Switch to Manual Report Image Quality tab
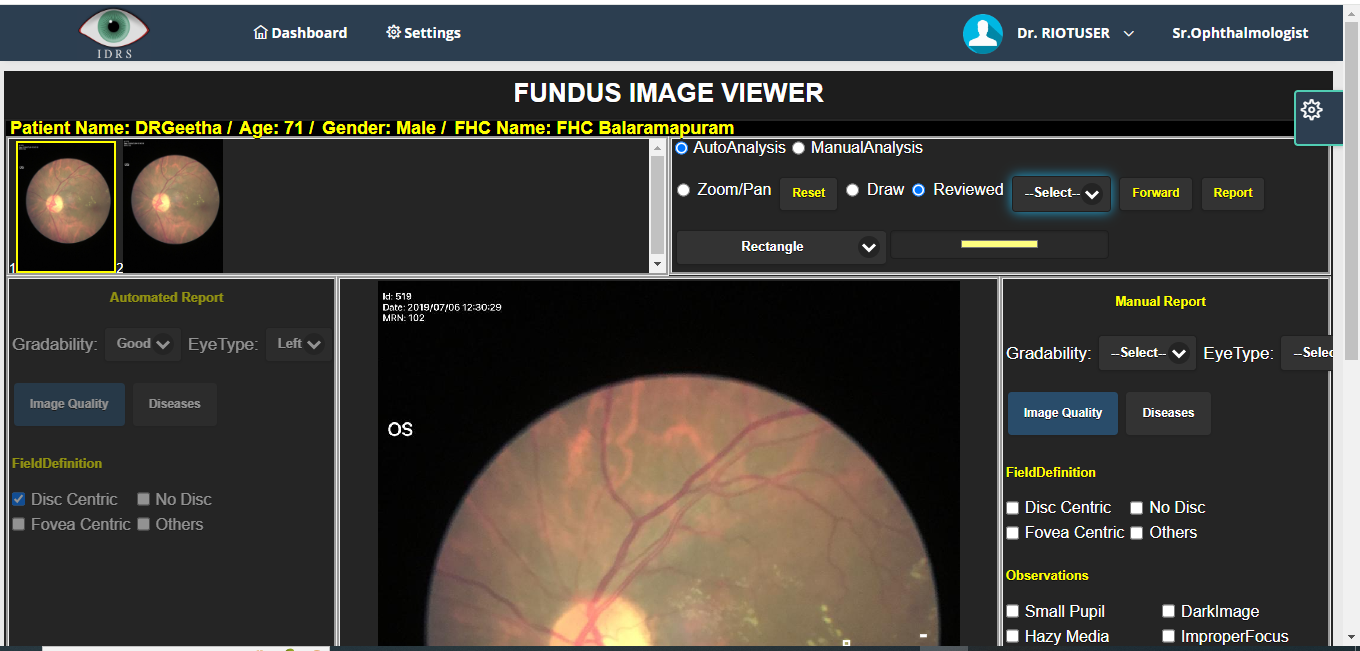The image size is (1360, 651). pyautogui.click(x=1063, y=413)
